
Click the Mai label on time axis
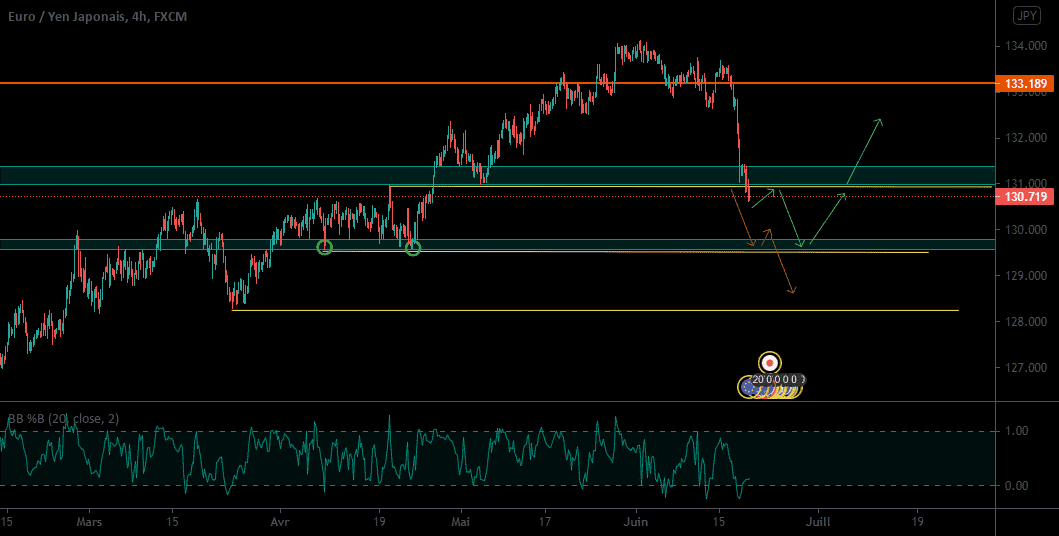(461, 521)
